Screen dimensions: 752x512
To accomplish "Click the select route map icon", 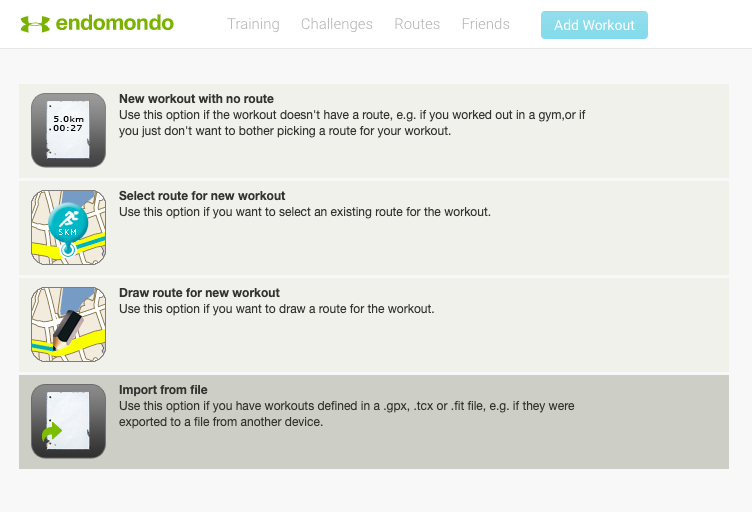I will (68, 227).
